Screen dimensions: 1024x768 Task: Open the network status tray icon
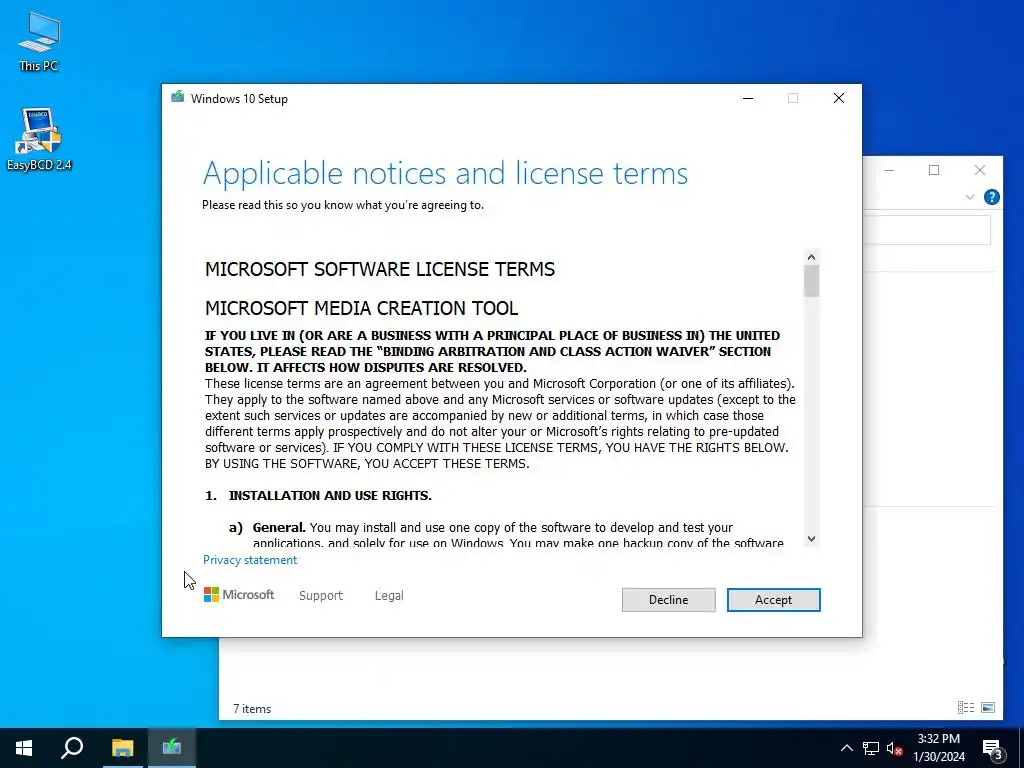[x=871, y=748]
